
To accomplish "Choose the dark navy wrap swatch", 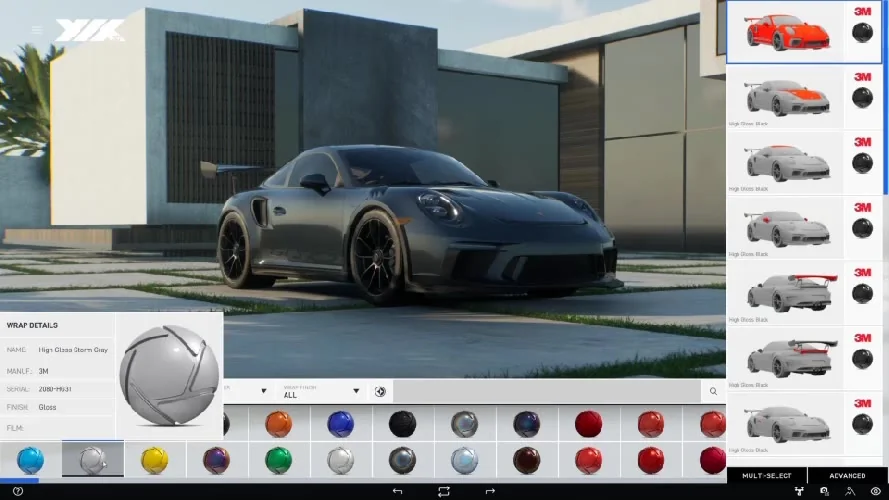I will click(x=527, y=424).
